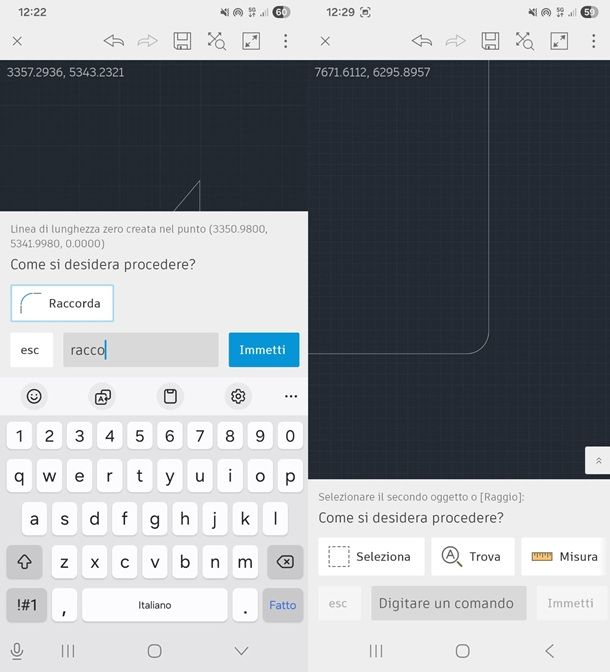This screenshot has width=610, height=672.
Task: Open the three-dot menu, left screen
Action: (285, 41)
